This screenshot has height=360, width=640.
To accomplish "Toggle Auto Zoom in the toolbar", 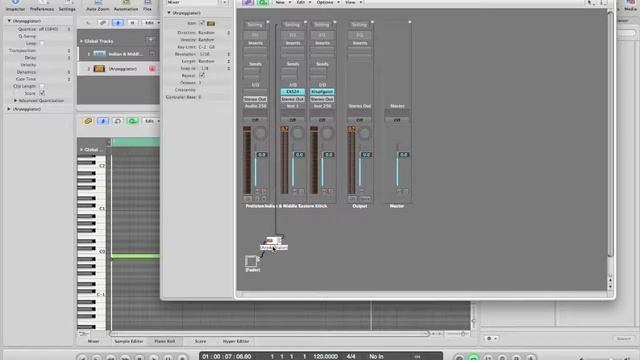I will point(98,5).
